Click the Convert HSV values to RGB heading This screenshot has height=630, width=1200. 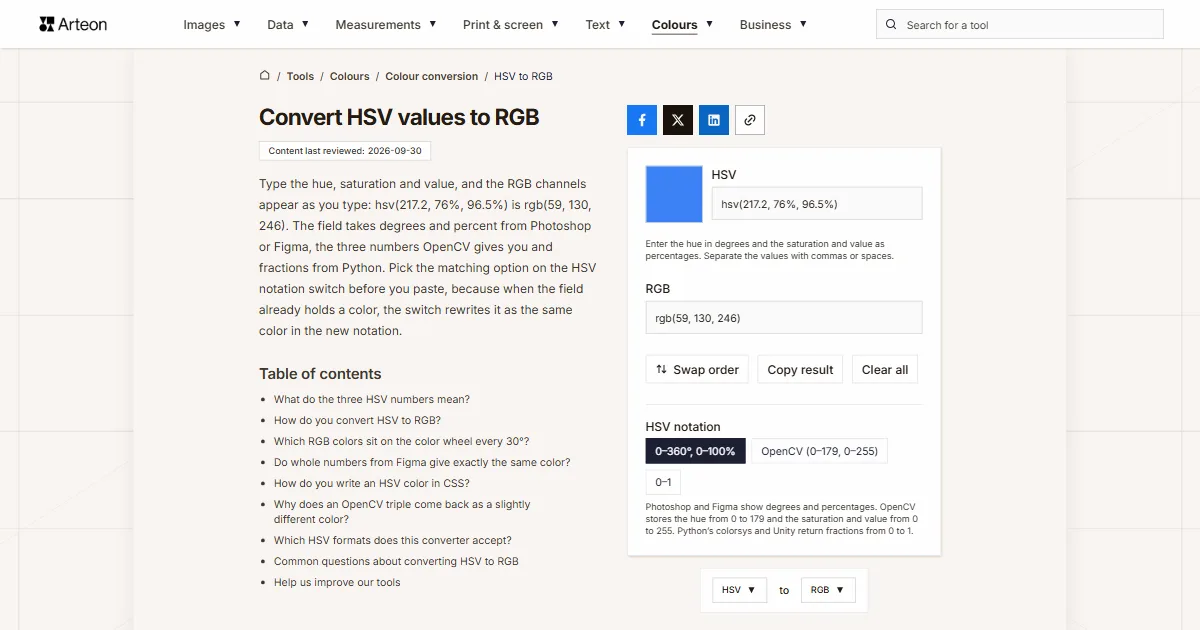[x=399, y=117]
